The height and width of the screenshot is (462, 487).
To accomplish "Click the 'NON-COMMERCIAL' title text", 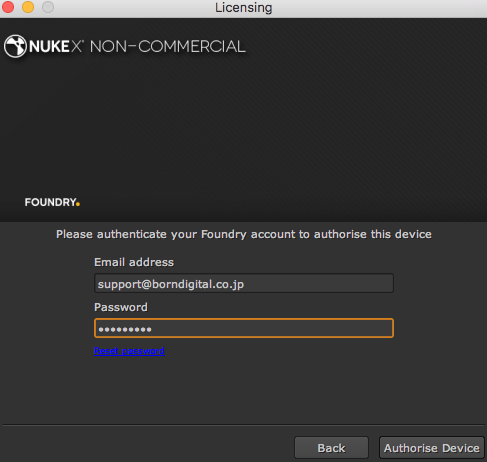I will point(168,46).
